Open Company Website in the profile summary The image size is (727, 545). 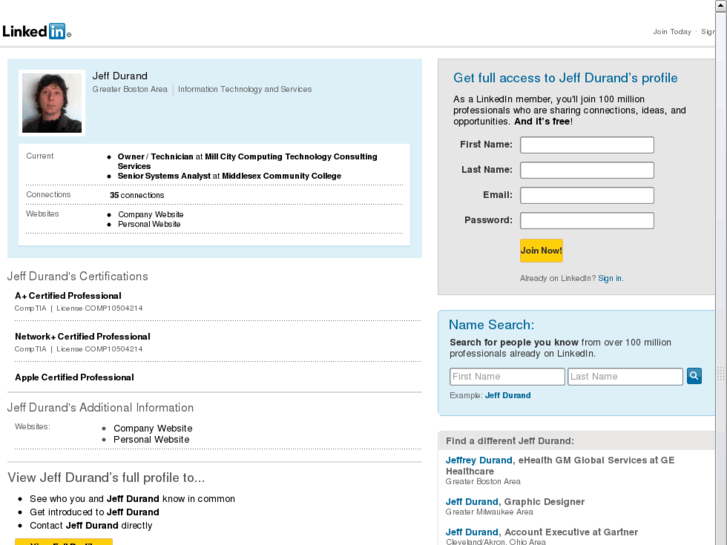[x=151, y=214]
